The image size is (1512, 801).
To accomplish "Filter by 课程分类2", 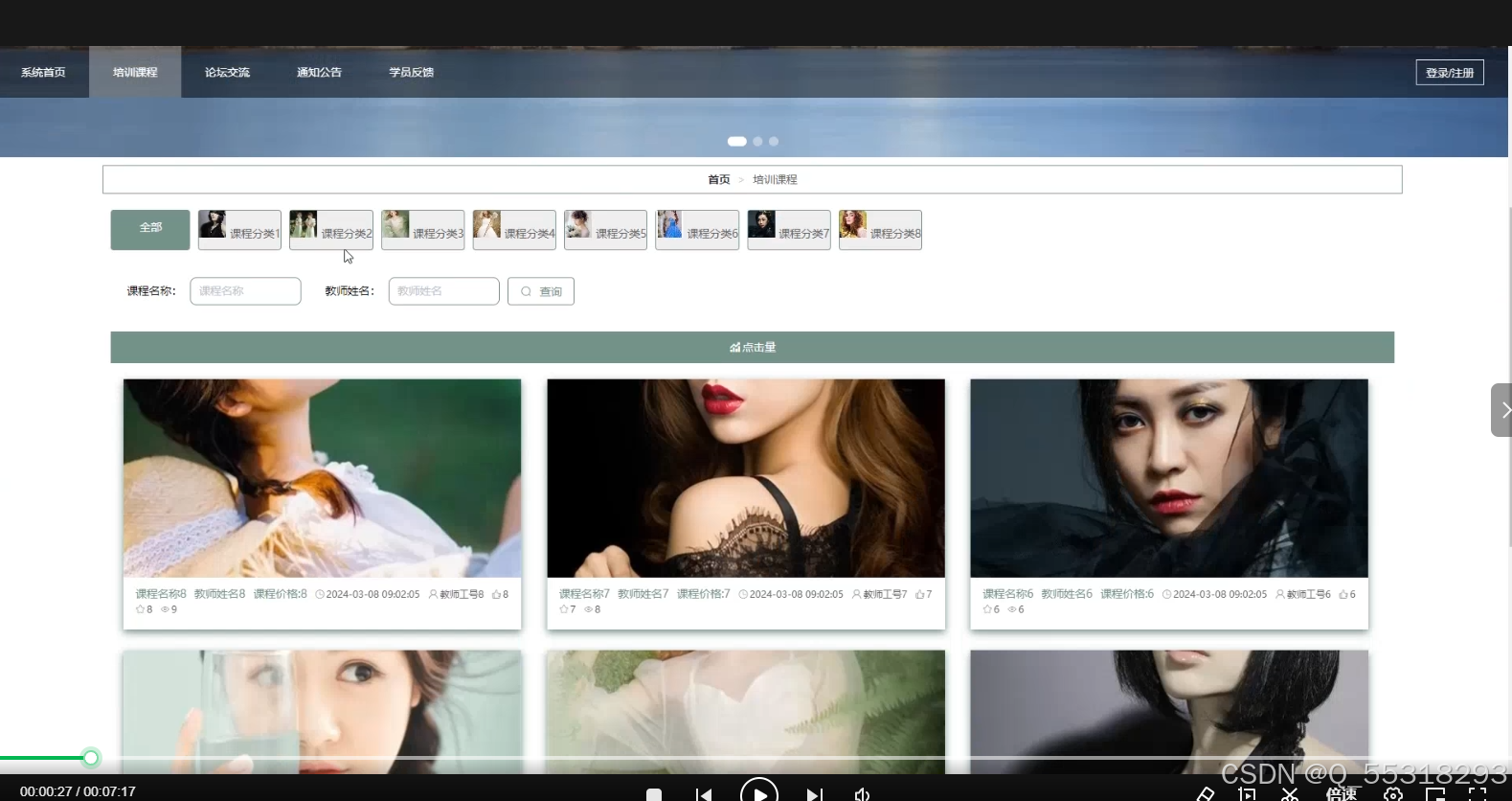I will point(331,230).
